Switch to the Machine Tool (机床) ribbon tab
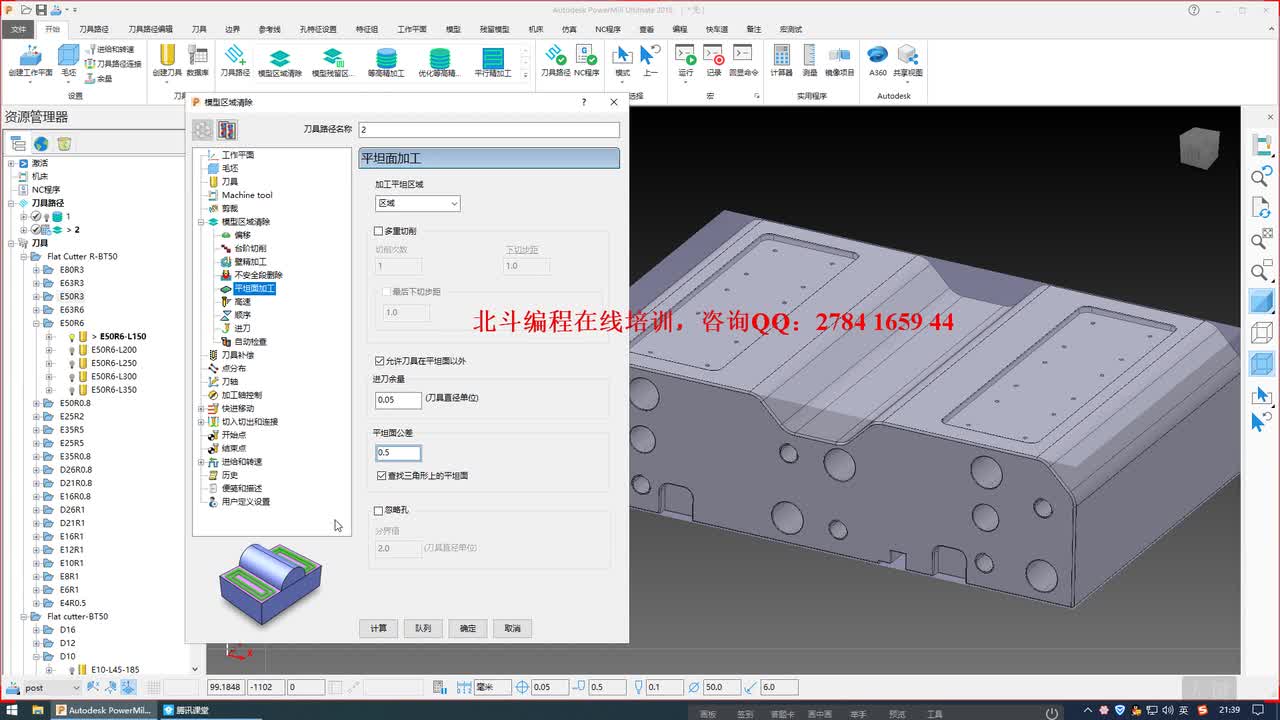 point(536,29)
